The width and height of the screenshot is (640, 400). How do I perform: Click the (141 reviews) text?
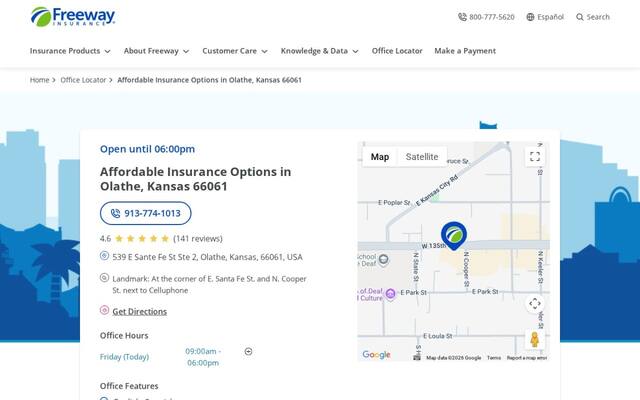pyautogui.click(x=198, y=239)
